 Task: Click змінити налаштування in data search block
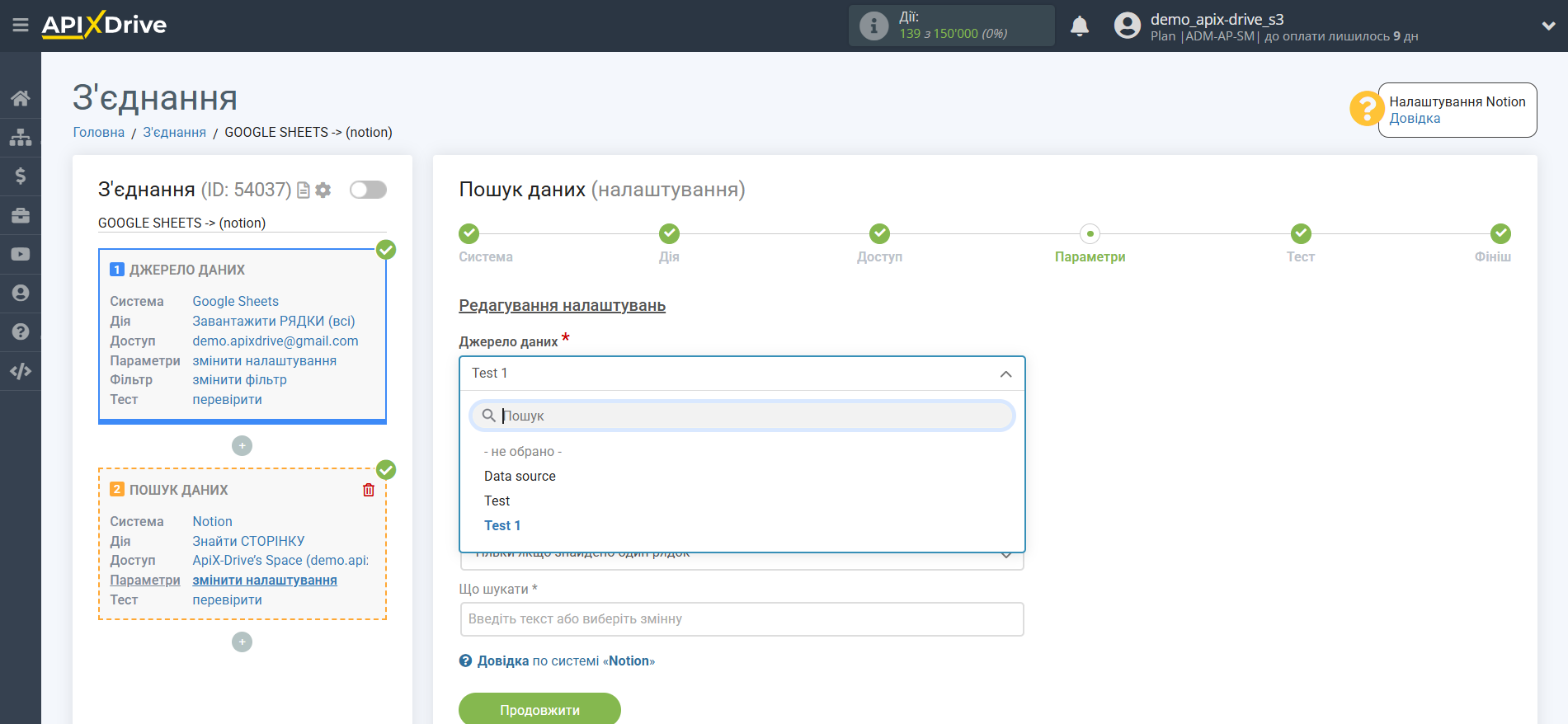[x=265, y=581]
